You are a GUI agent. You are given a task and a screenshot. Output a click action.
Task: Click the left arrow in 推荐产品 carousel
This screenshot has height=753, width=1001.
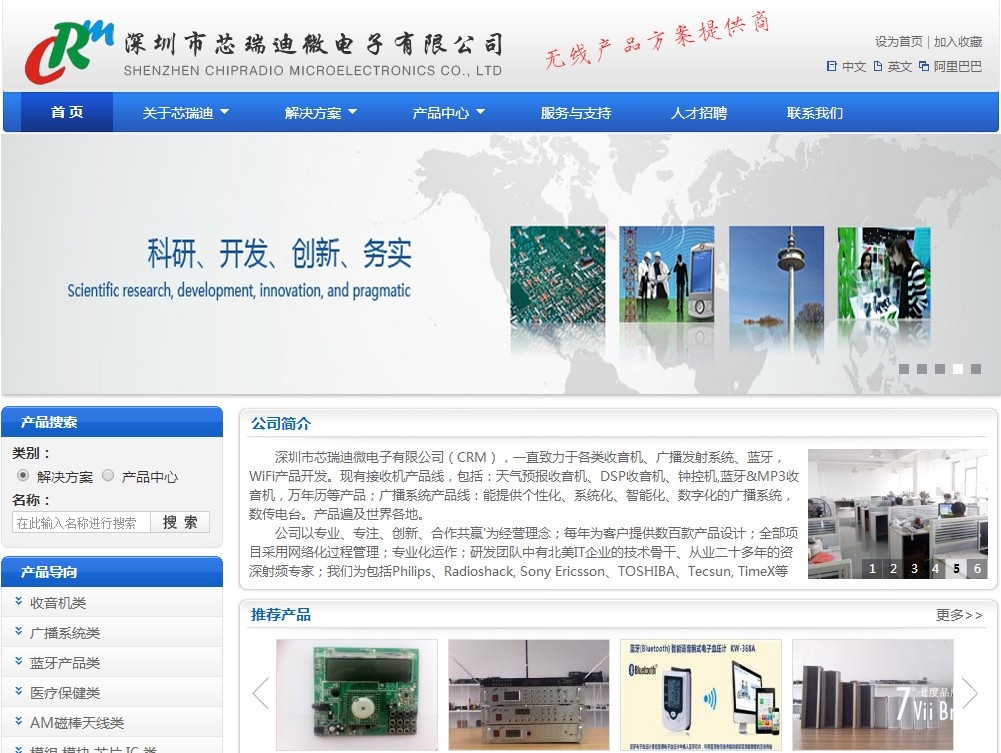(x=261, y=693)
